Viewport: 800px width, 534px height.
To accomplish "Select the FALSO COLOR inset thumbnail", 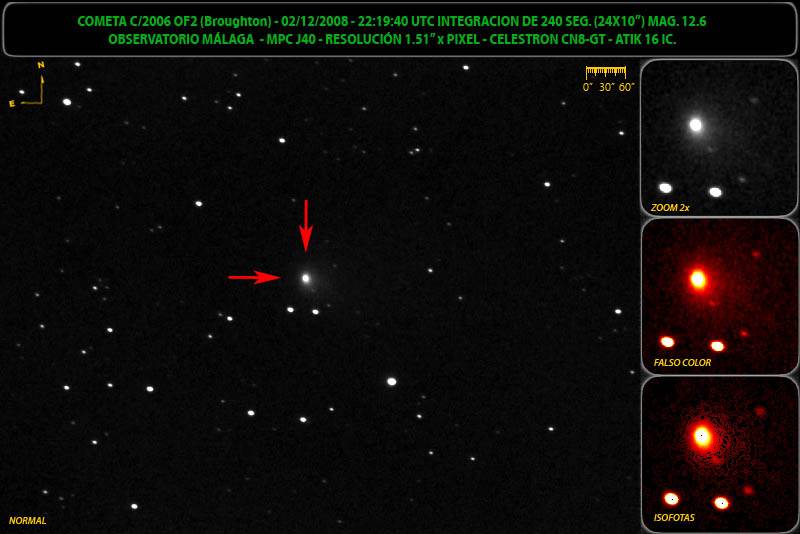I will click(x=719, y=296).
